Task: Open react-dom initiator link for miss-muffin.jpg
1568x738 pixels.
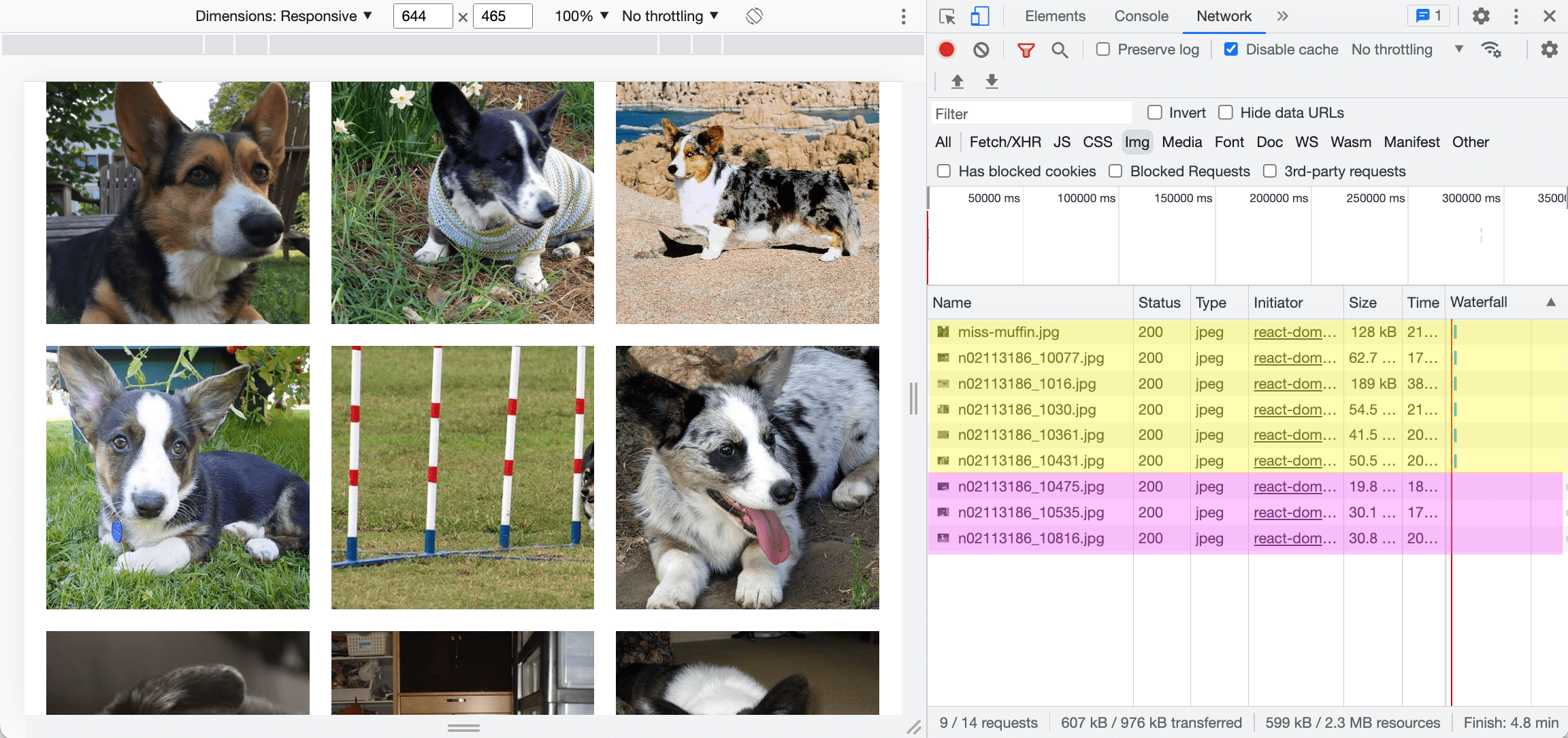Action: 1295,332
